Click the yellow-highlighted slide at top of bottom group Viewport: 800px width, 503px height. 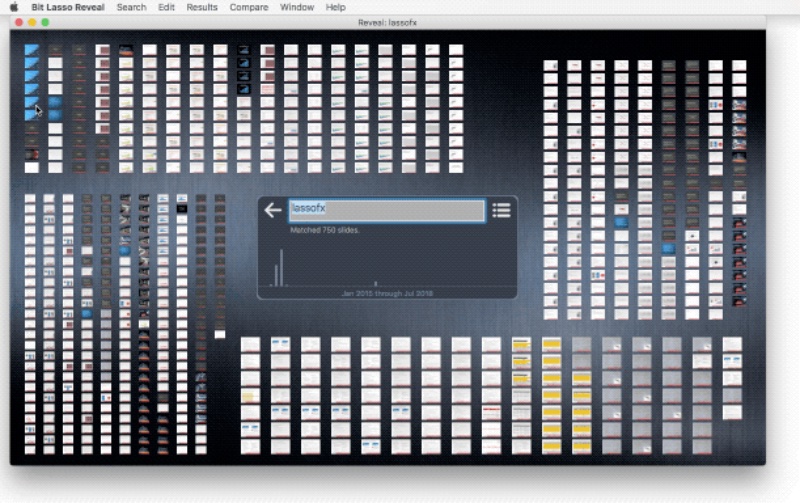pos(521,344)
